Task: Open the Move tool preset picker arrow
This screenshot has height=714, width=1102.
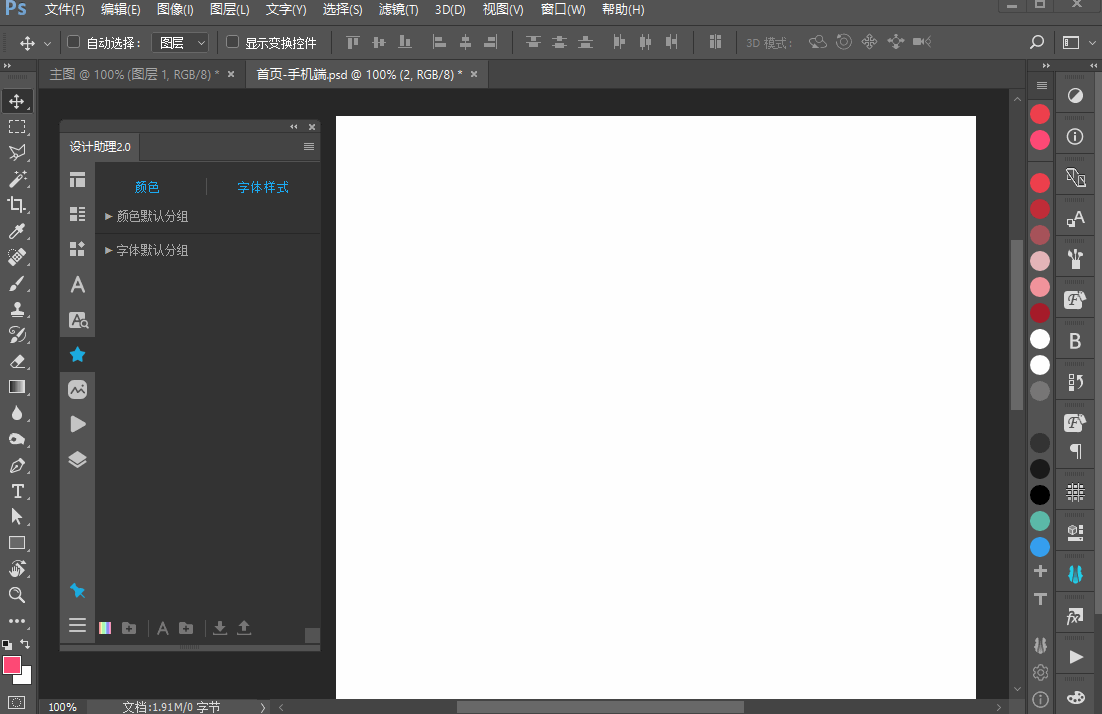Action: pos(48,44)
